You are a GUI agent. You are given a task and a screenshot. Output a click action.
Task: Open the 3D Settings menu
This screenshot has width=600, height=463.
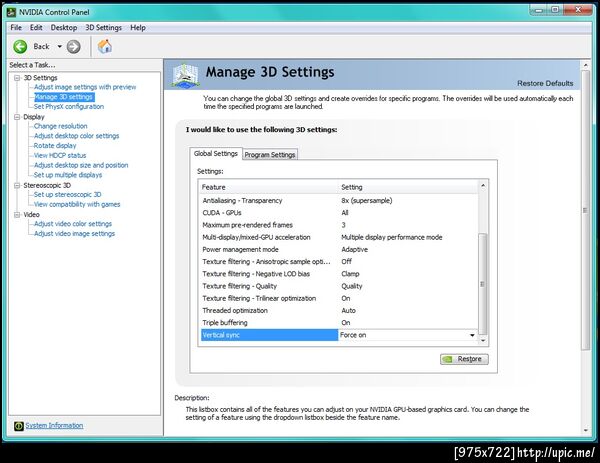(103, 28)
